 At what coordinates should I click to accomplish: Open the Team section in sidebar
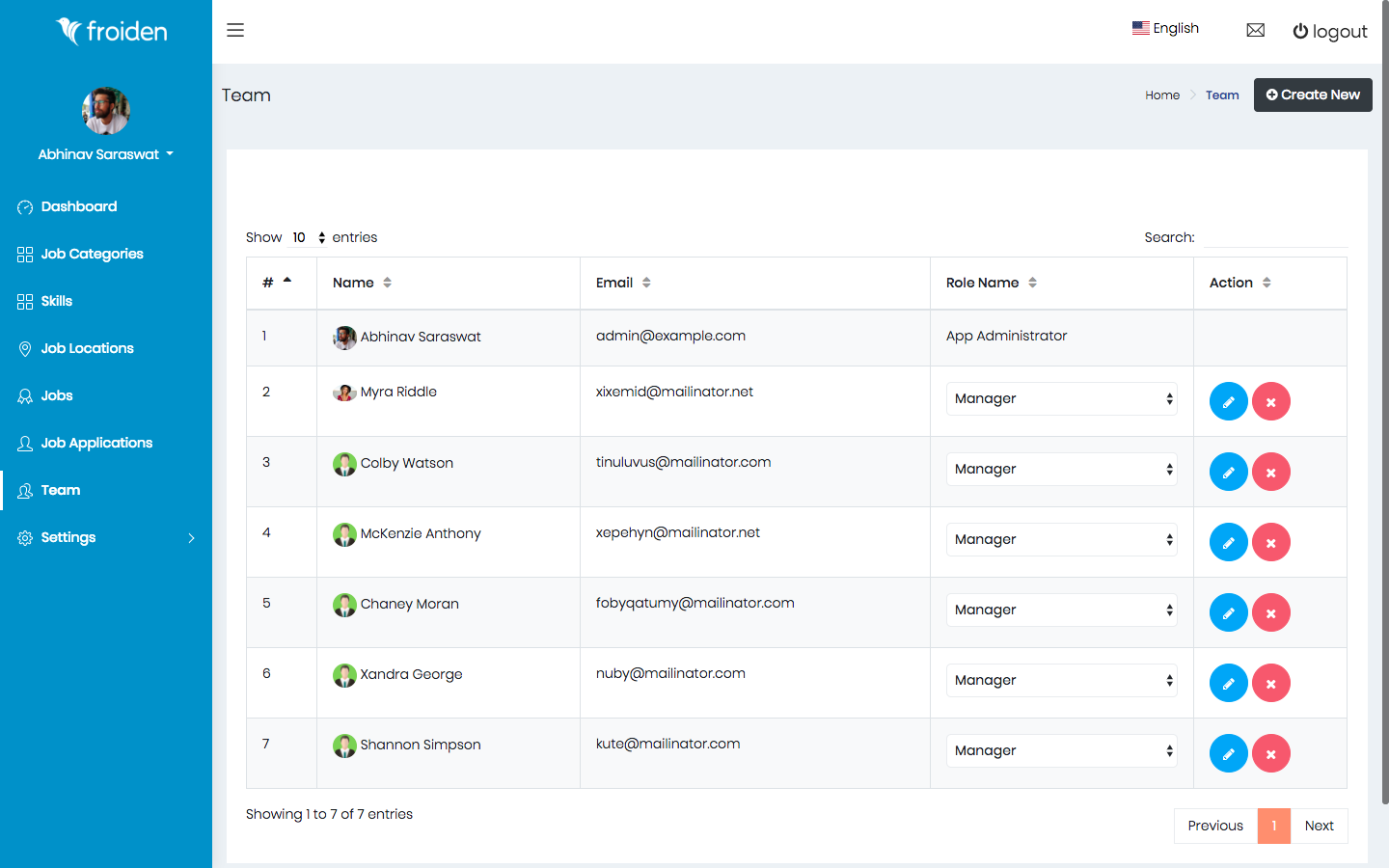[60, 490]
